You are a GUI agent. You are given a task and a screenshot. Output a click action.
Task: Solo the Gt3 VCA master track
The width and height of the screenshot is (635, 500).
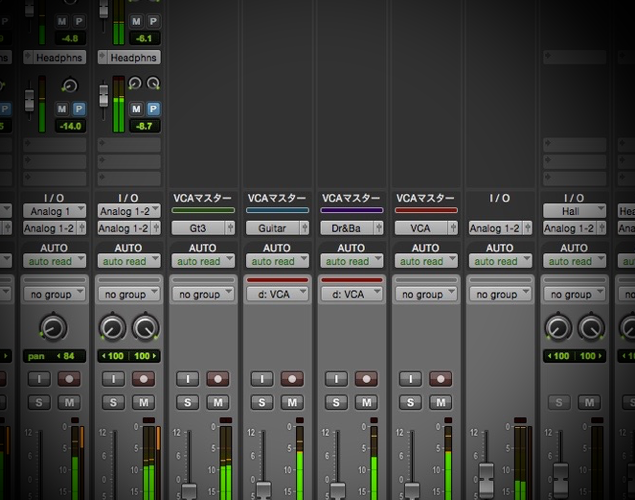[x=188, y=402]
